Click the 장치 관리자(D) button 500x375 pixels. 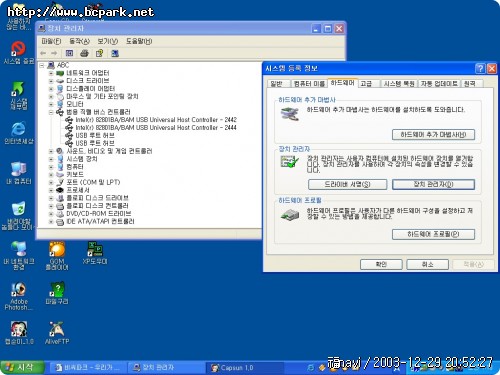[433, 184]
